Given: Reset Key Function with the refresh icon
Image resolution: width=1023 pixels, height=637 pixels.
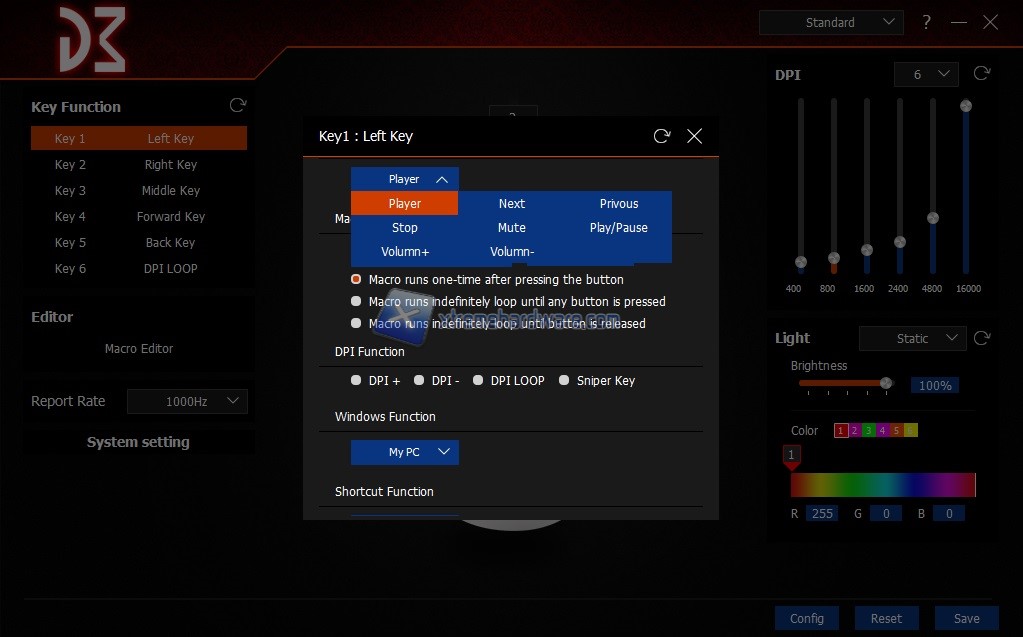Looking at the screenshot, I should coord(237,105).
